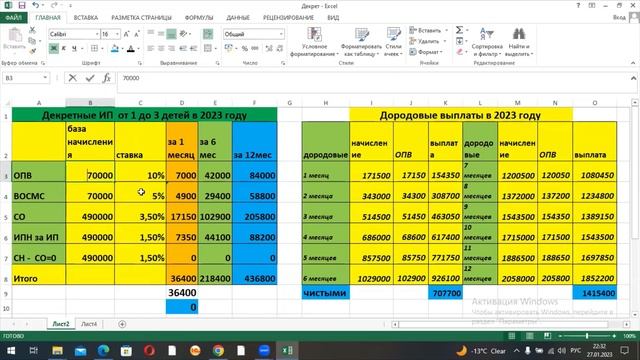Image resolution: width=640 pixels, height=360 pixels.
Task: Click the Format Painter brush icon
Action: click(x=32, y=51)
